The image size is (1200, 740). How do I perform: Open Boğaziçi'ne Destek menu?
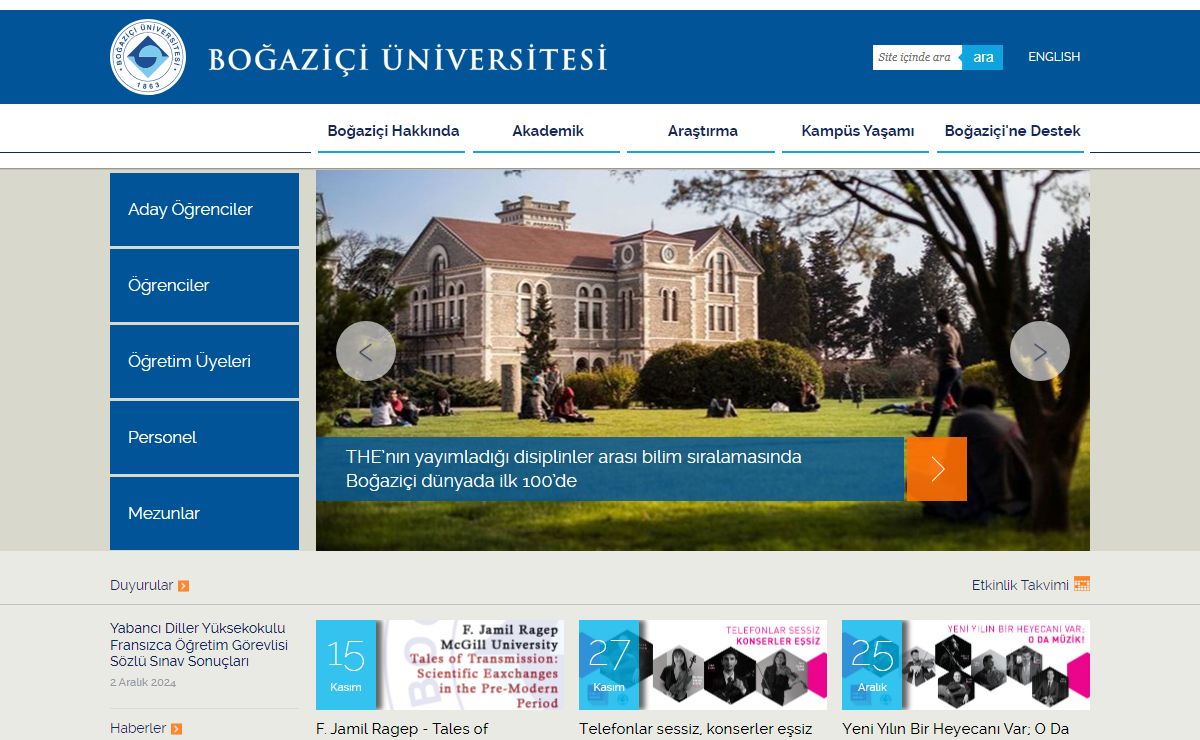click(x=1012, y=131)
